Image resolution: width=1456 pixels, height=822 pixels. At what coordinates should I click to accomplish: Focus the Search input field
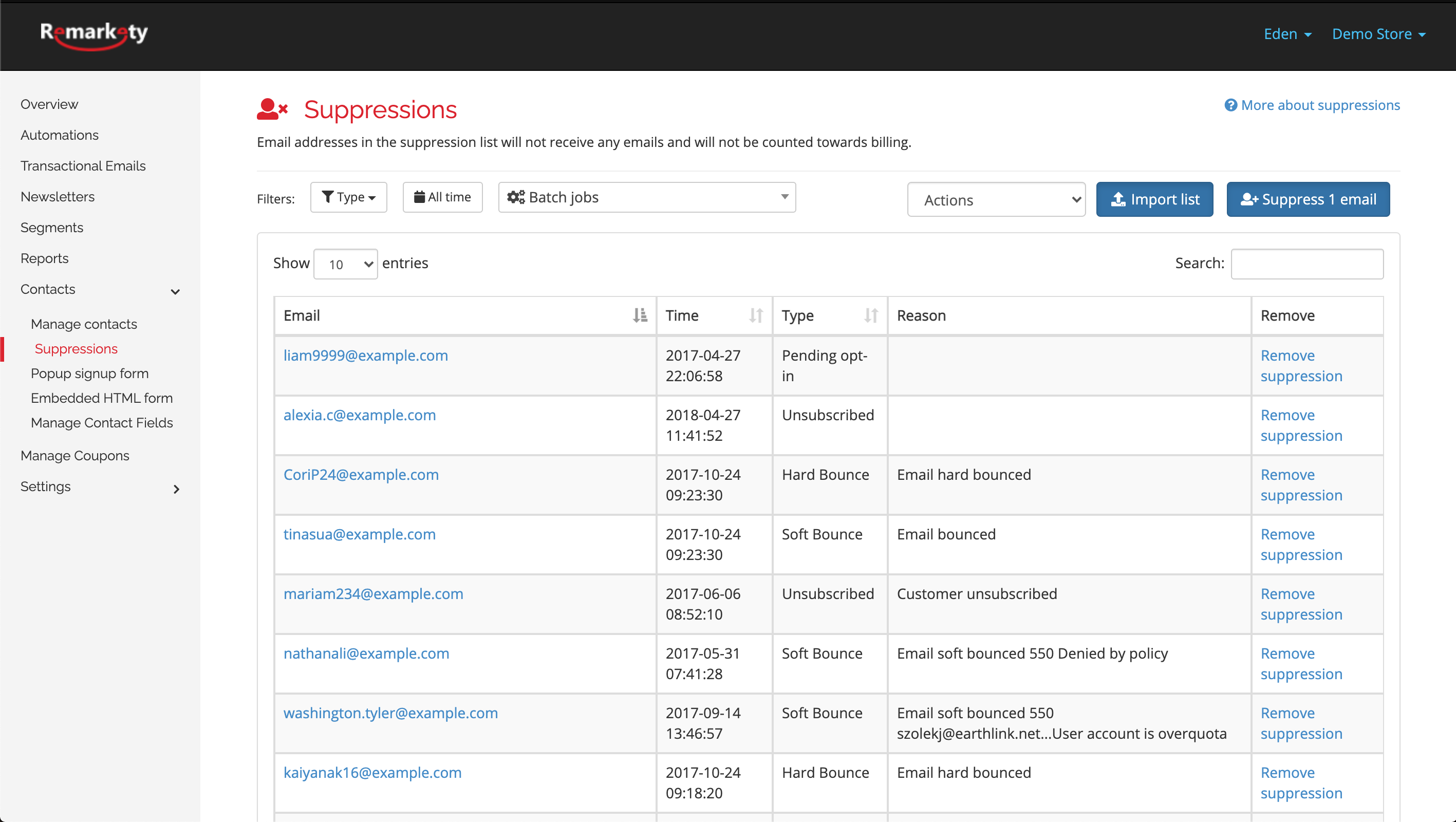point(1308,264)
